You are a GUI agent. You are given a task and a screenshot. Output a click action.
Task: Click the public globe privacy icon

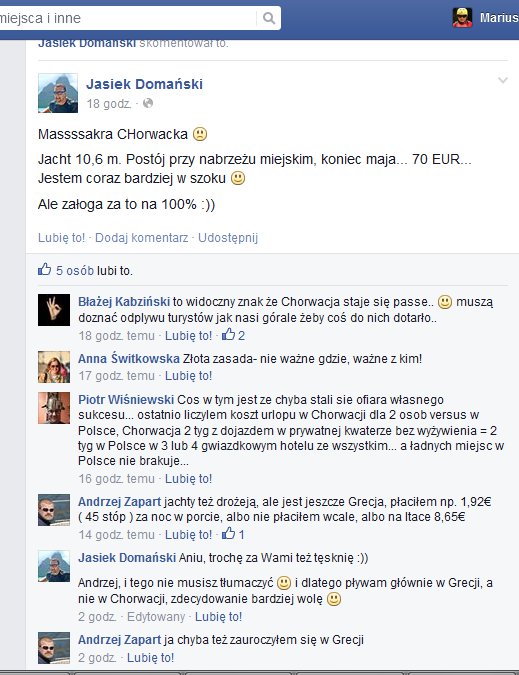pyautogui.click(x=148, y=103)
